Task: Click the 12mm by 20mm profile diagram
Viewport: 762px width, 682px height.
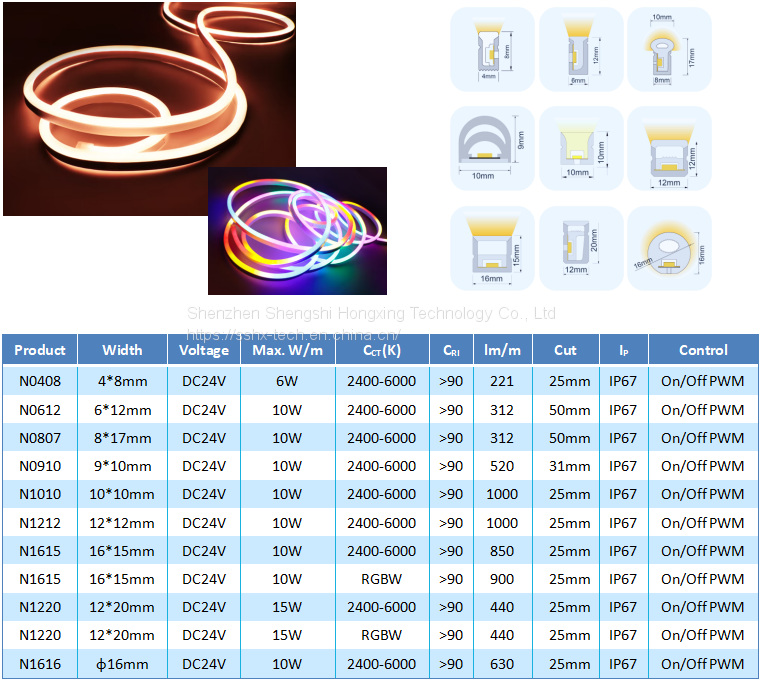Action: (x=577, y=248)
